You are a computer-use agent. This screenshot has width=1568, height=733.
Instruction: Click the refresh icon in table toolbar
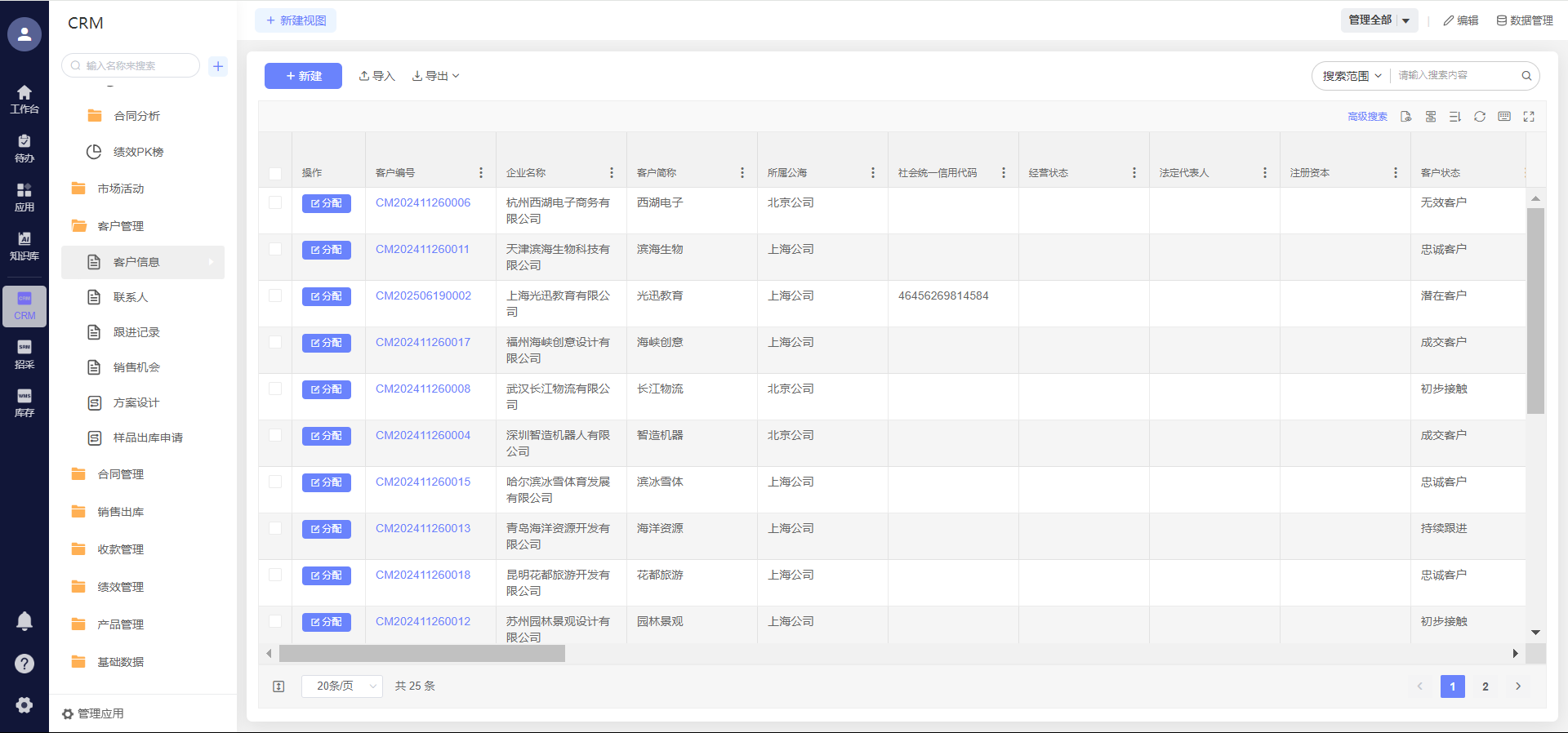(x=1479, y=117)
